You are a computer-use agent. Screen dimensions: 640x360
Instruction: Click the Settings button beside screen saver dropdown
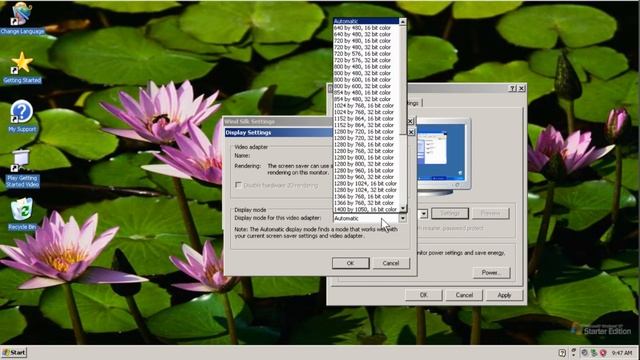450,213
